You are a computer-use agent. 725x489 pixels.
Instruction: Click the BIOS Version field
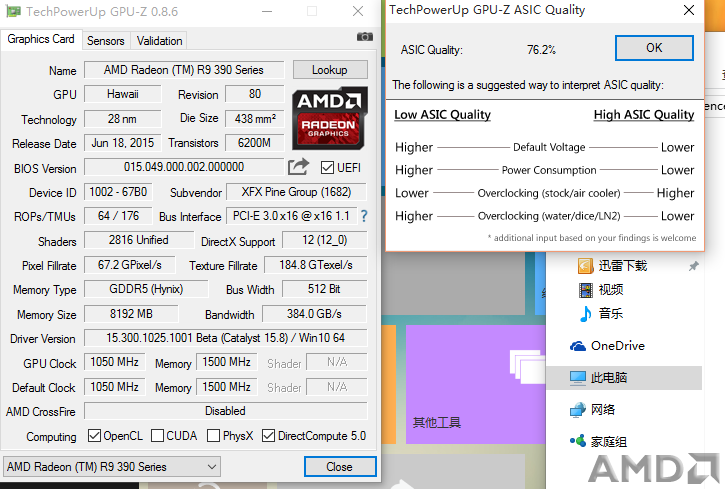coord(184,167)
